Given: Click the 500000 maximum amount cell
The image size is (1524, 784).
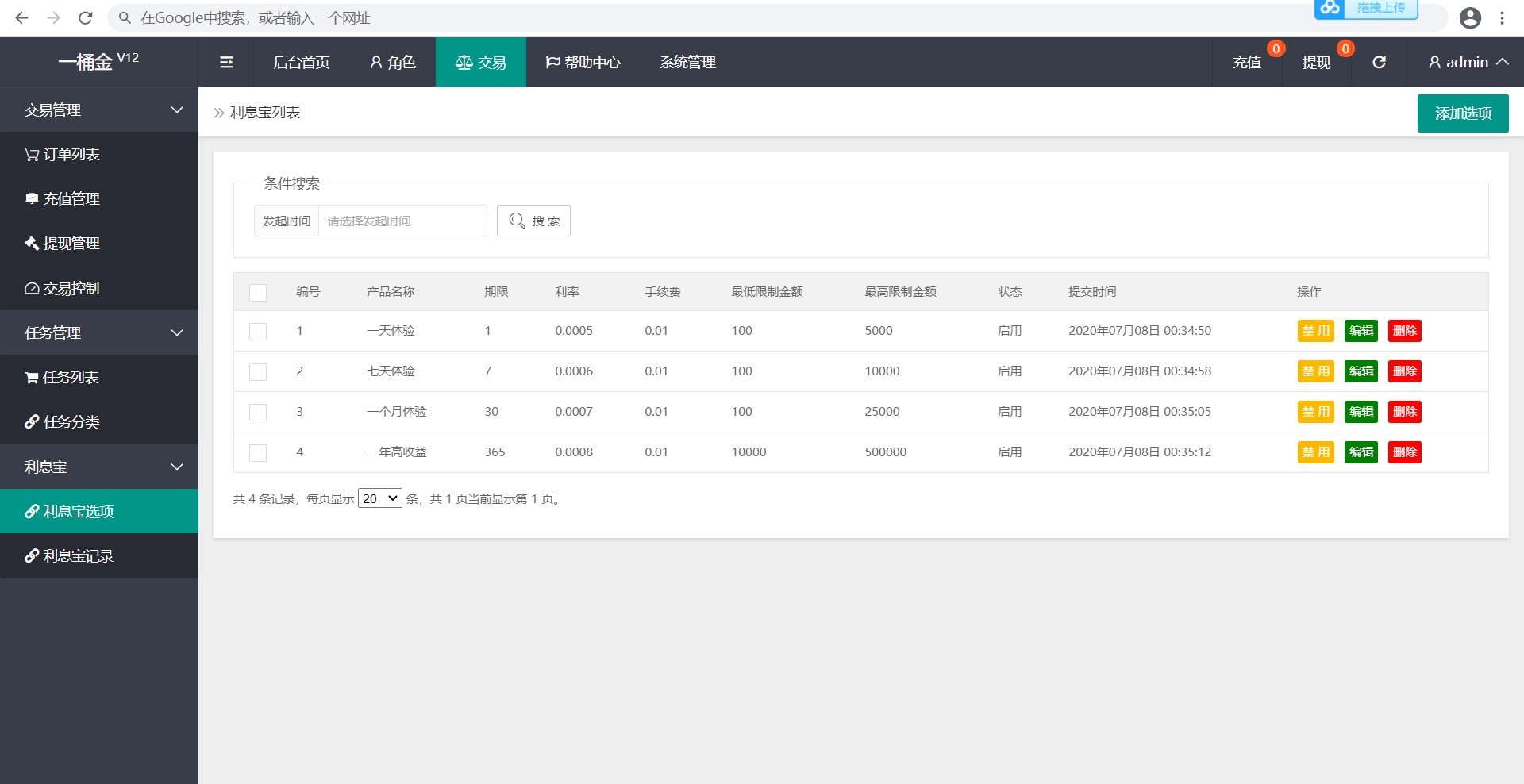Looking at the screenshot, I should pyautogui.click(x=886, y=452).
